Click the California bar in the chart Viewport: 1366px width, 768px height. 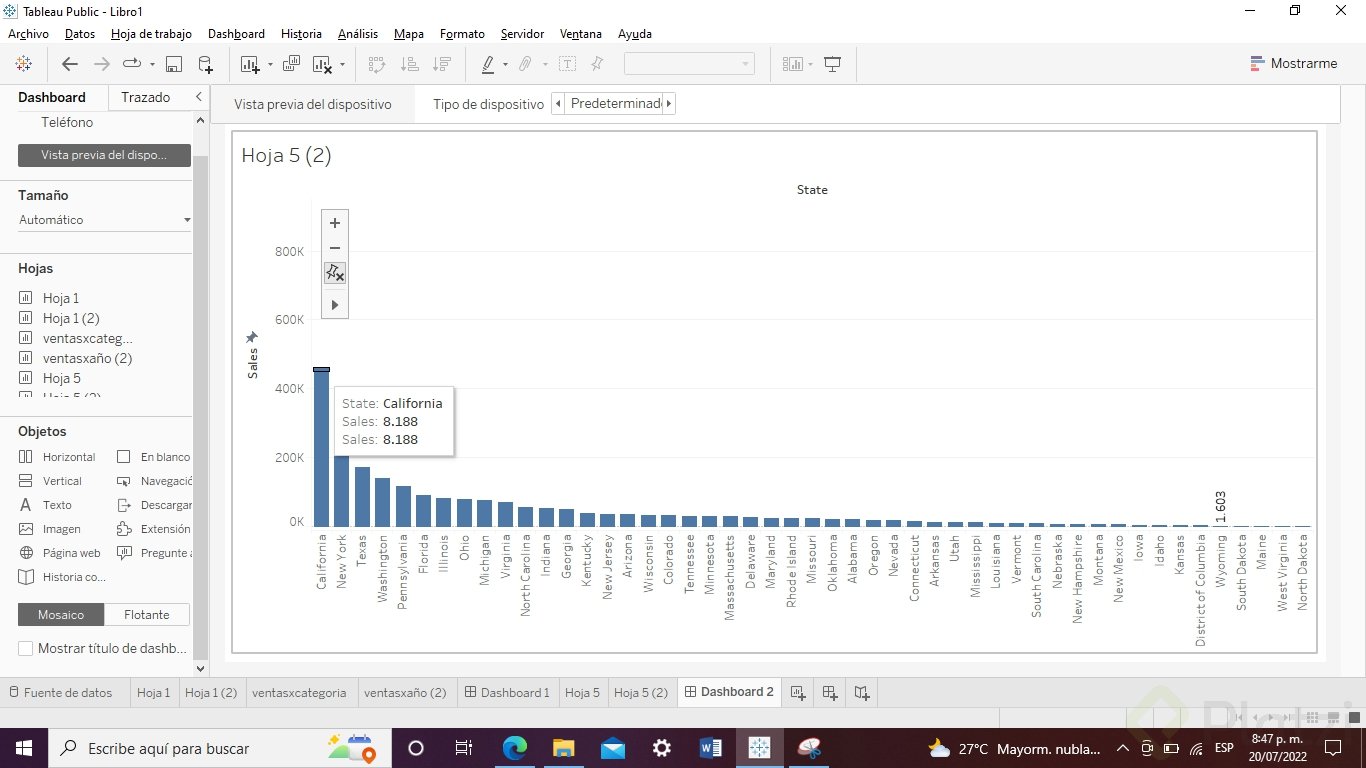pyautogui.click(x=321, y=448)
